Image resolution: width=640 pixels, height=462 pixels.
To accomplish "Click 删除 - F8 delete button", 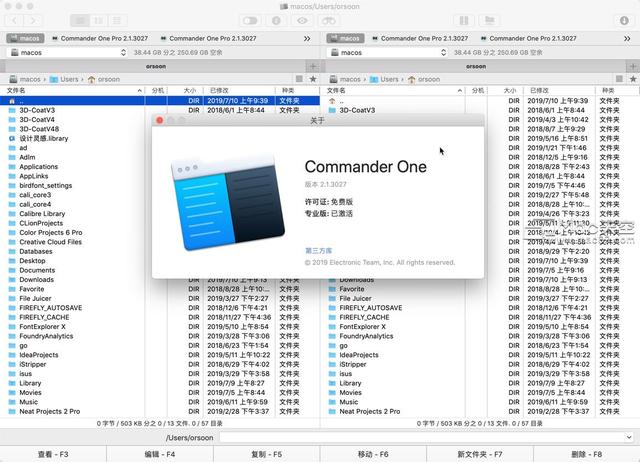I will click(x=587, y=454).
